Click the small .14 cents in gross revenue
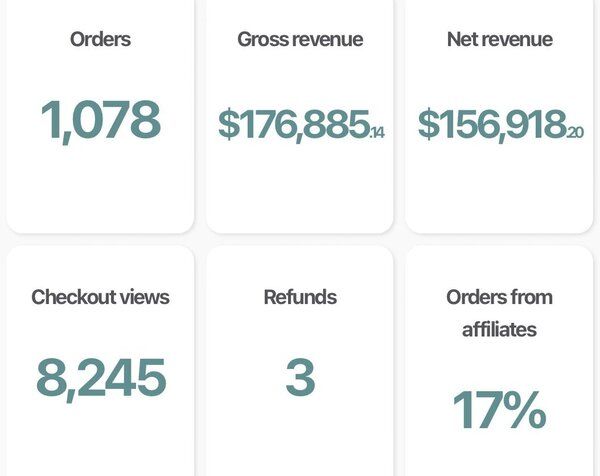This screenshot has width=600, height=476. click(x=377, y=131)
